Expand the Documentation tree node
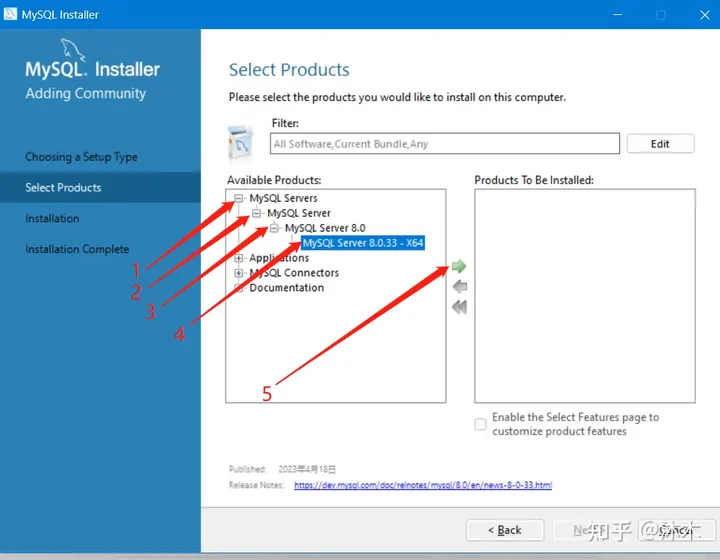 click(x=238, y=288)
